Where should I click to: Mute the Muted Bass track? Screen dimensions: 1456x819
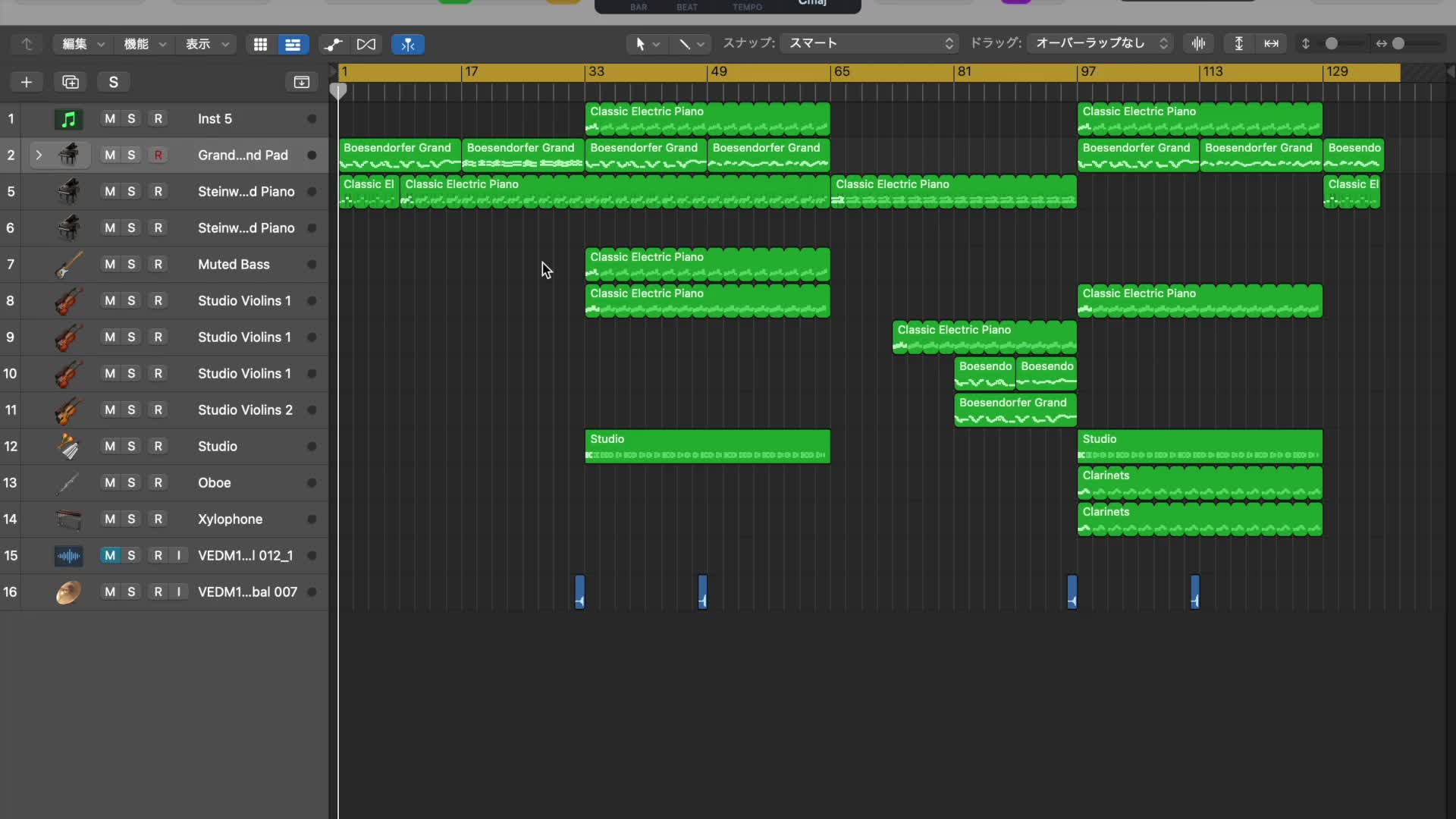pyautogui.click(x=110, y=265)
